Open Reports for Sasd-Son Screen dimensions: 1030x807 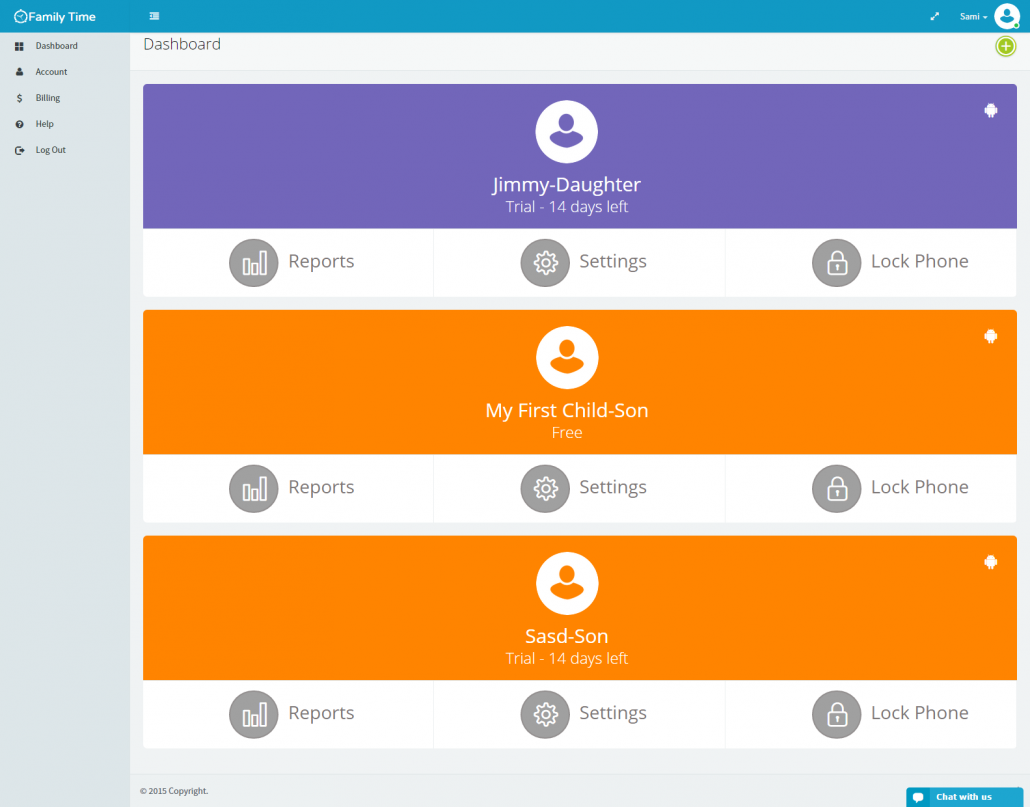click(254, 715)
